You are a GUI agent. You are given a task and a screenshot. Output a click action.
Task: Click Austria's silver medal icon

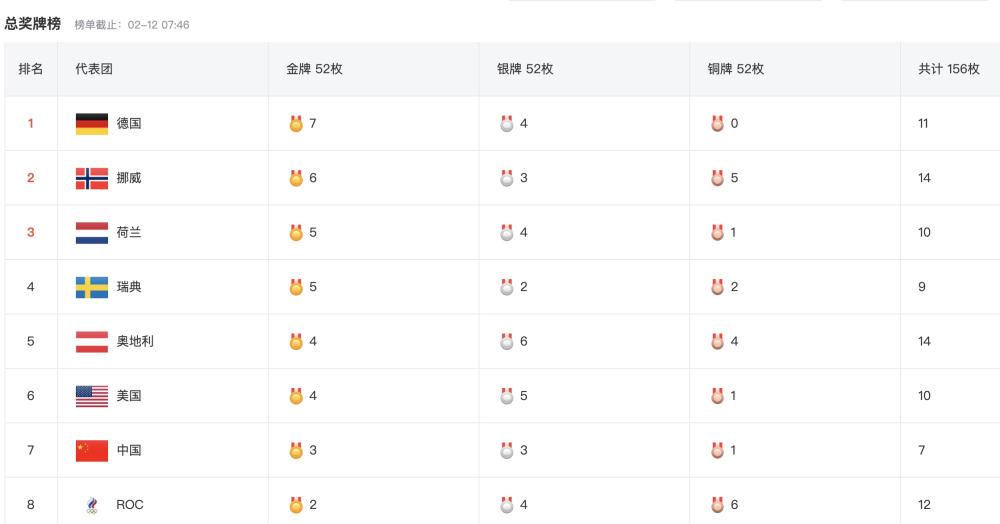[506, 342]
